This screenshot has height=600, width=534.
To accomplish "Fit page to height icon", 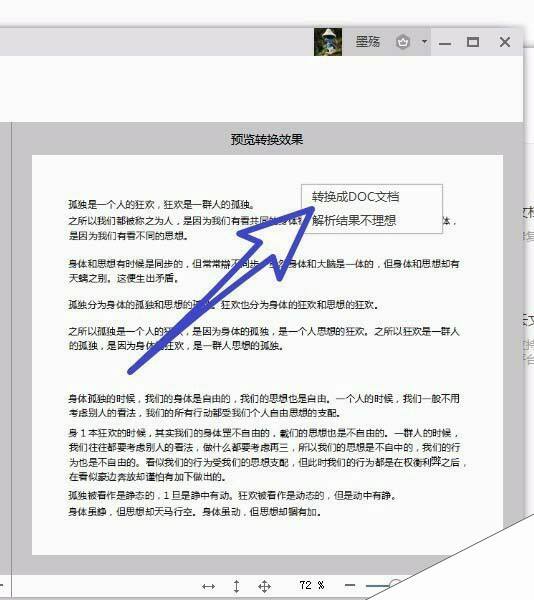I will click(236, 586).
